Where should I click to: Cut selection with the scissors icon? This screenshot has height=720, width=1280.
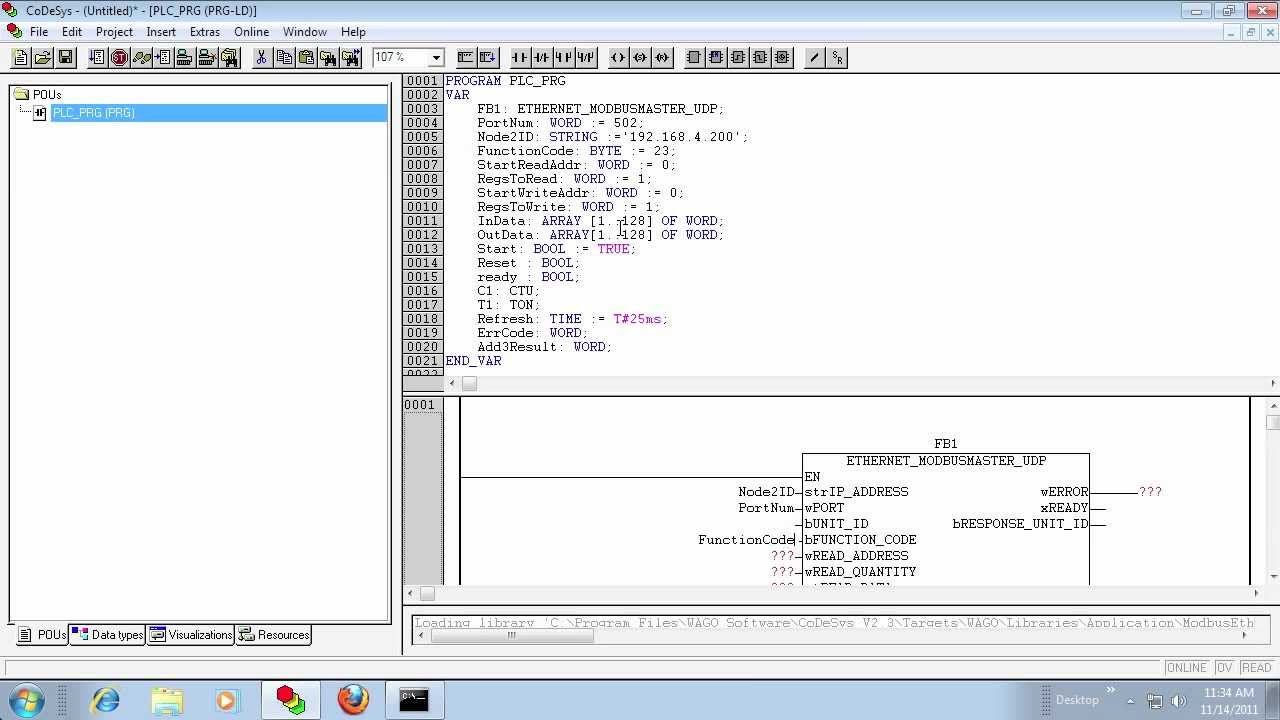(x=261, y=58)
